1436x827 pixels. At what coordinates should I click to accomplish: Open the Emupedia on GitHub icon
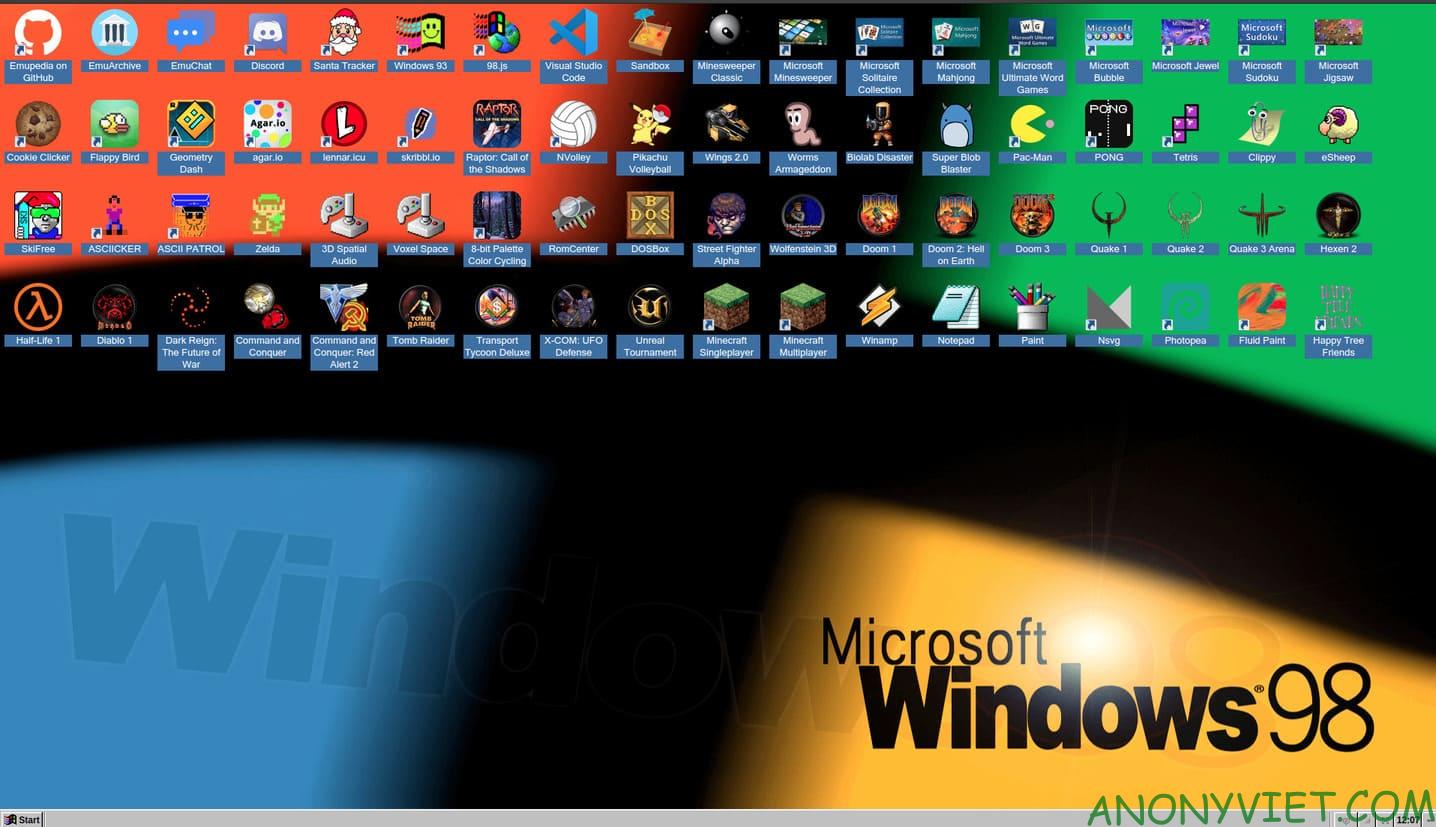click(38, 33)
